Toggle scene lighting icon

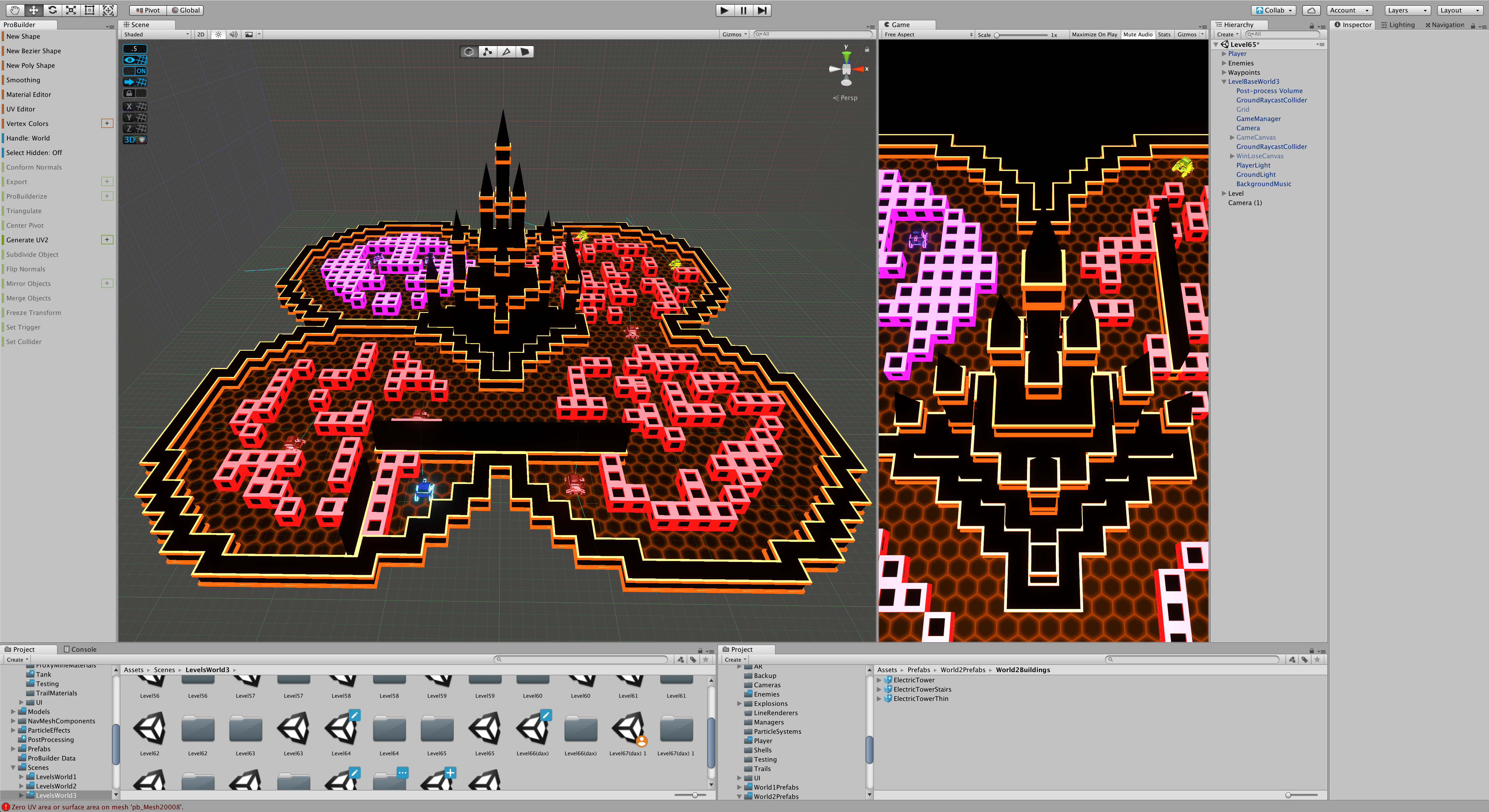(x=218, y=35)
